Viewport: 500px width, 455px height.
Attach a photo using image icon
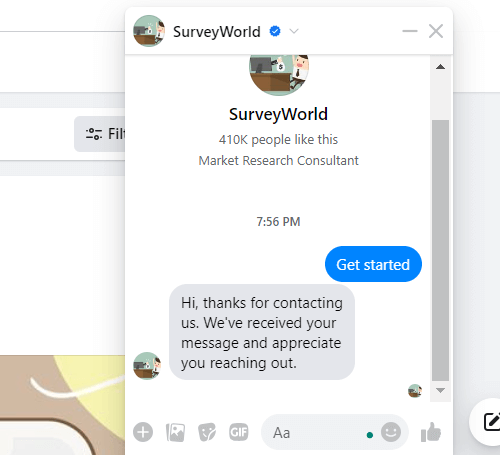tap(175, 432)
